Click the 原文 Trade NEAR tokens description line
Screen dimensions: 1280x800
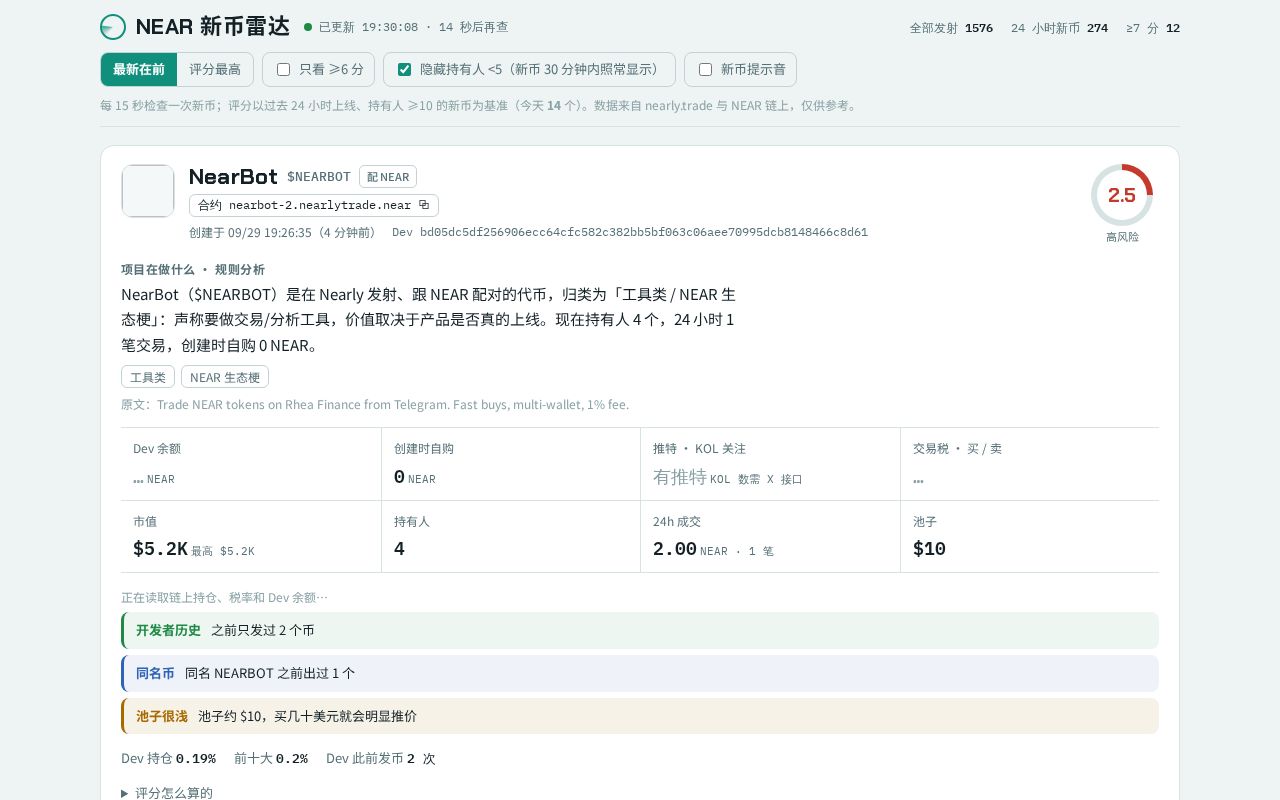click(375, 405)
